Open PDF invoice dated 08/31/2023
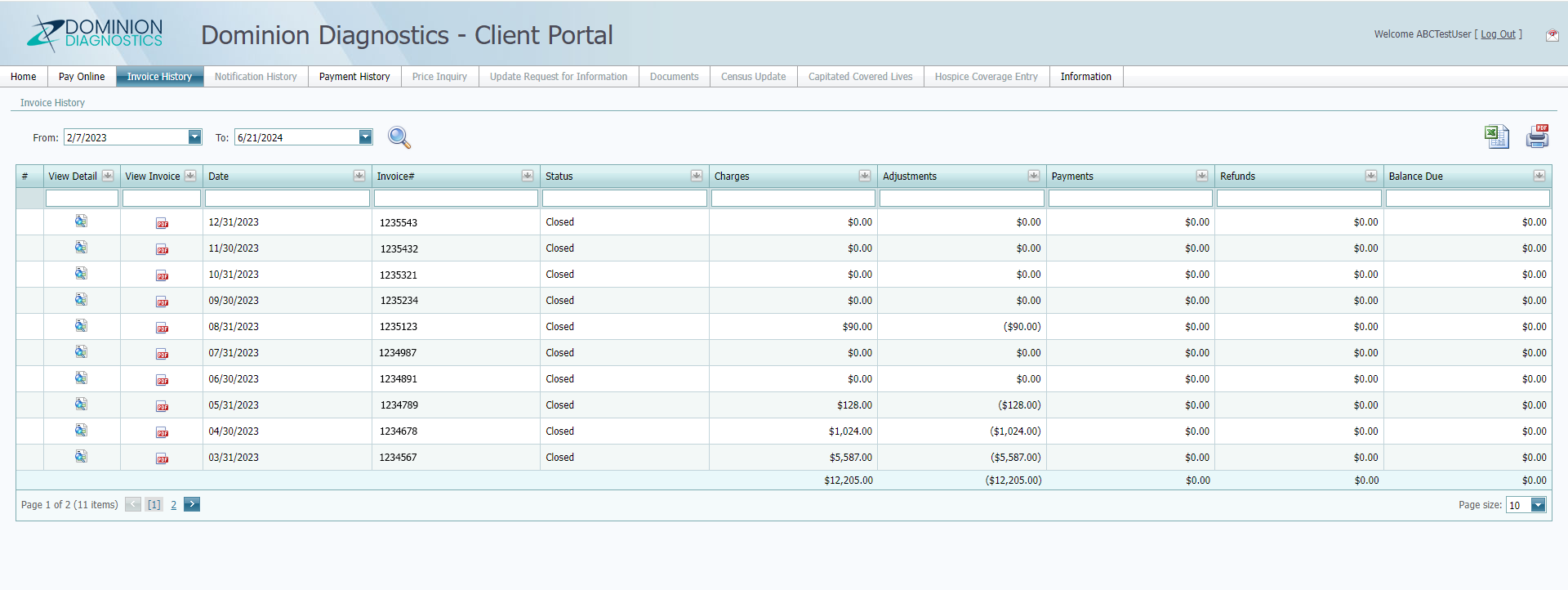The height and width of the screenshot is (590, 1568). pyautogui.click(x=163, y=328)
